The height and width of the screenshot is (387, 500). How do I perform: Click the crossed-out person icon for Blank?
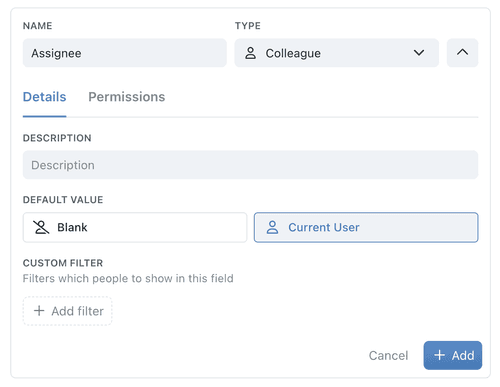click(41, 227)
